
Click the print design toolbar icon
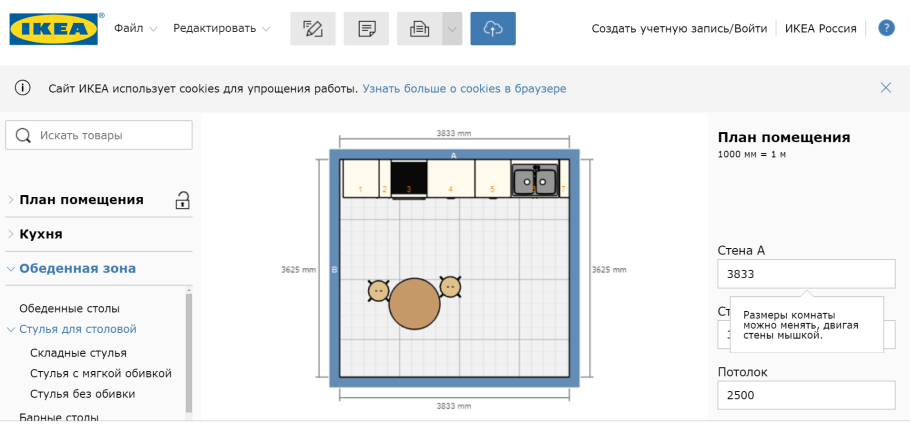(x=418, y=29)
